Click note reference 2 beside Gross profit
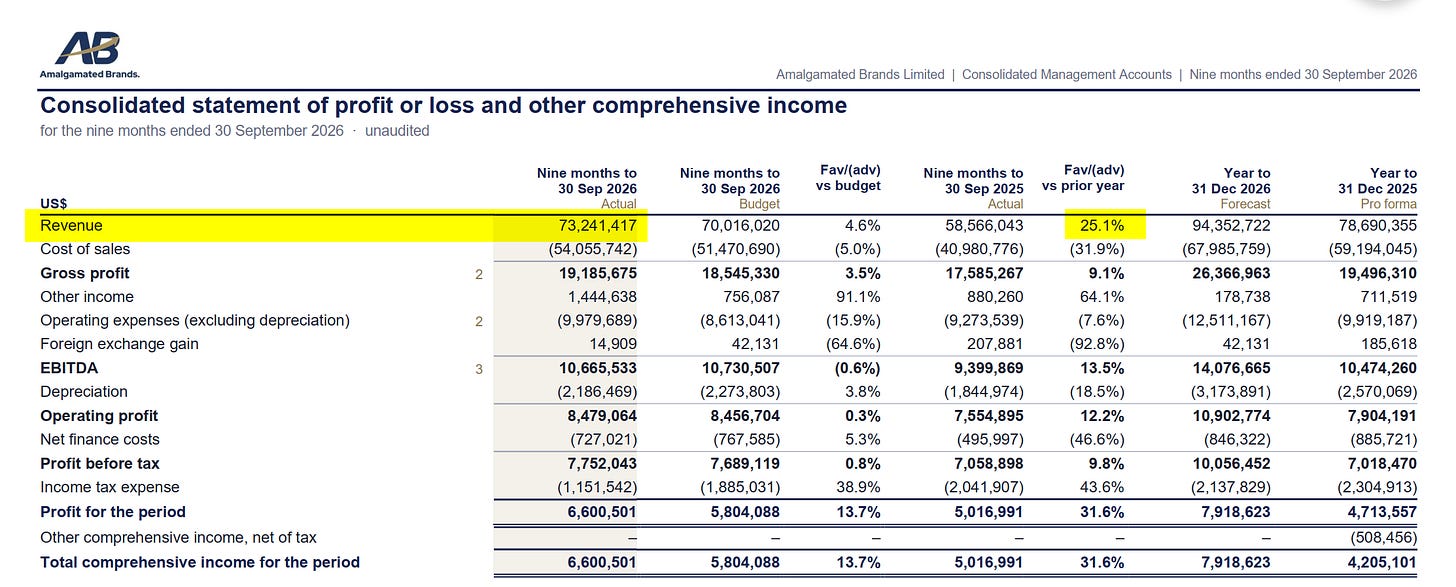 click(479, 273)
